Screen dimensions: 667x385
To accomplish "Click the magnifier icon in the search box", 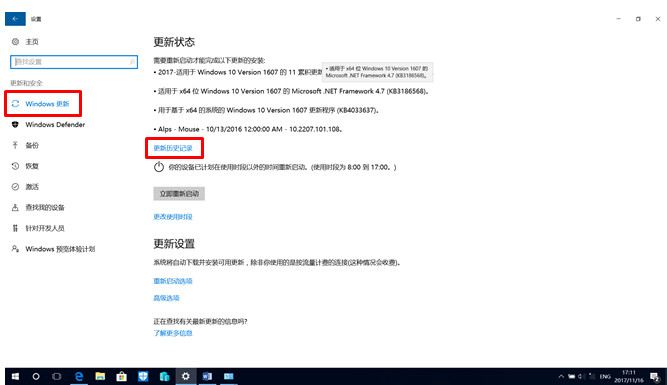I will point(132,62).
